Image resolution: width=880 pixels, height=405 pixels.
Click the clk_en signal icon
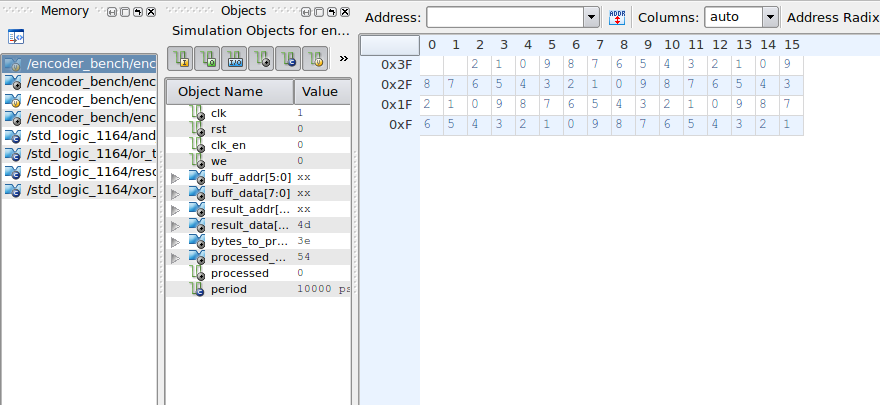pos(197,145)
